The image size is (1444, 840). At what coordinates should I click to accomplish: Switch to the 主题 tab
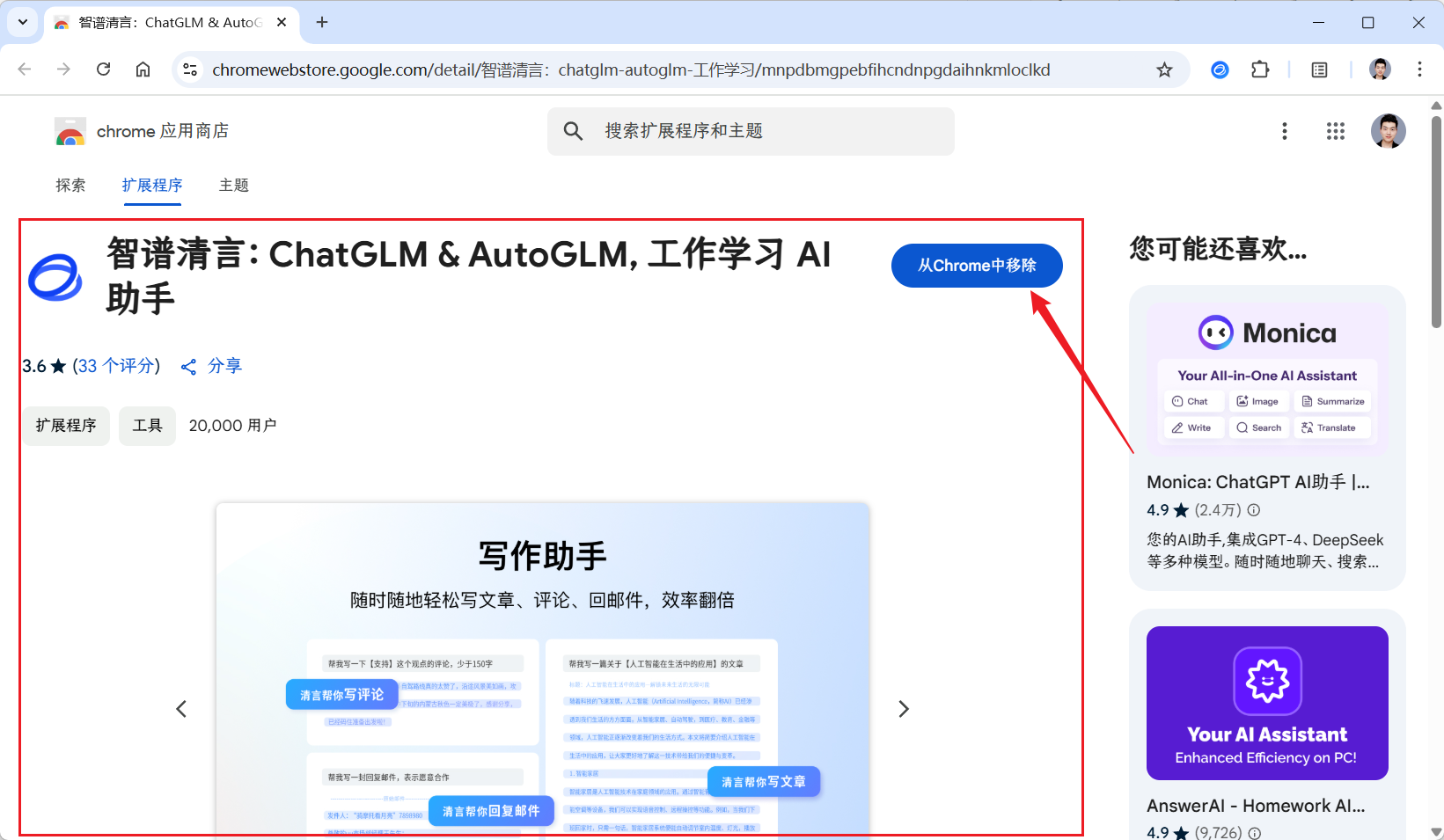tap(233, 186)
